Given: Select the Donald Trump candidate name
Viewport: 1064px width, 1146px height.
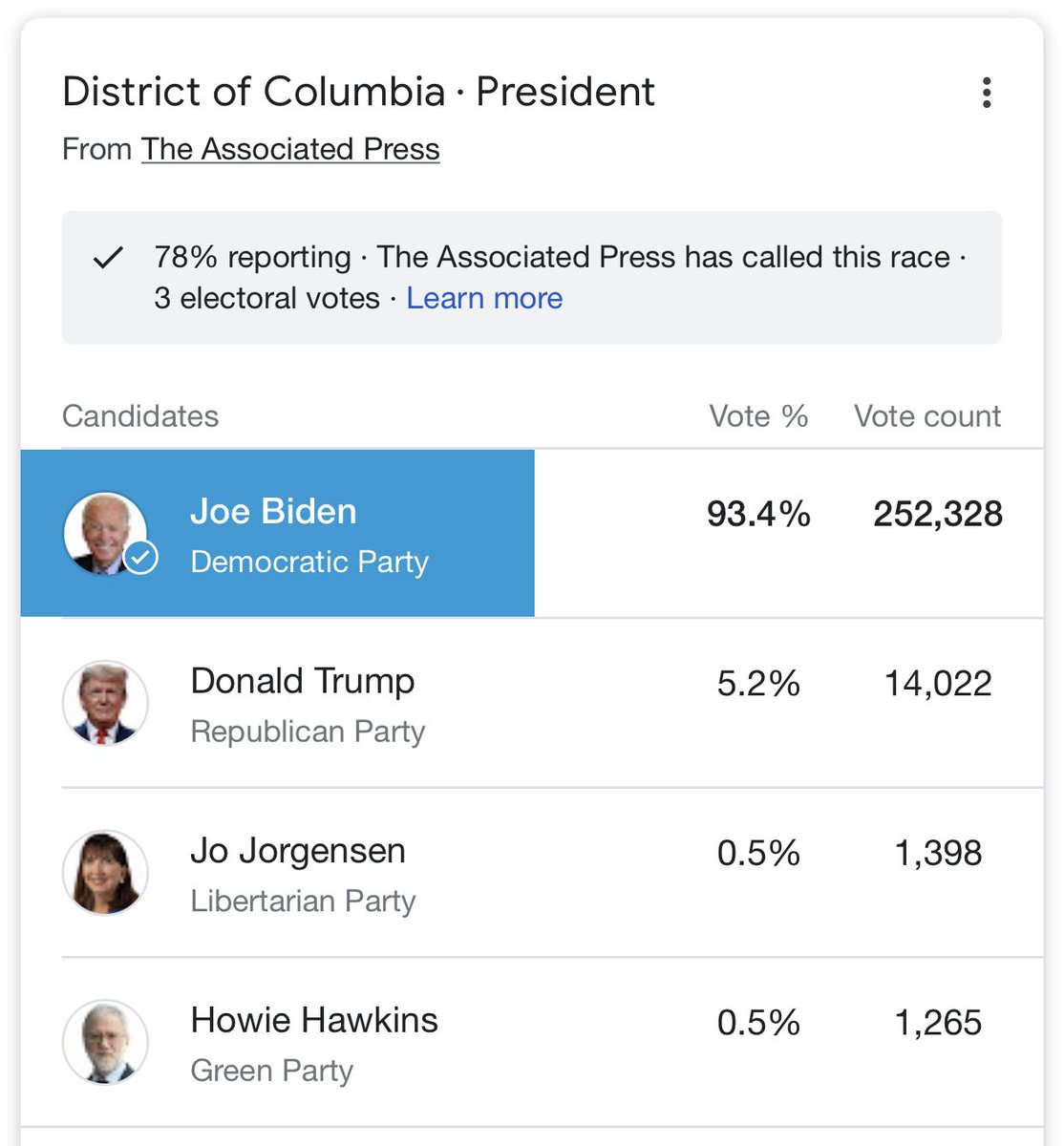Looking at the screenshot, I should (x=303, y=681).
